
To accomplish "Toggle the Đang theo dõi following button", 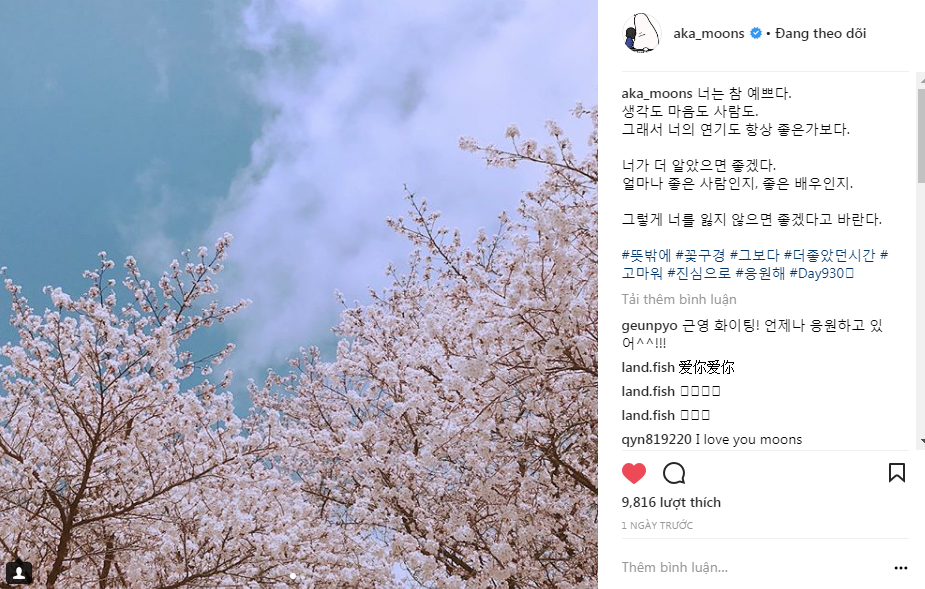I will coord(821,34).
